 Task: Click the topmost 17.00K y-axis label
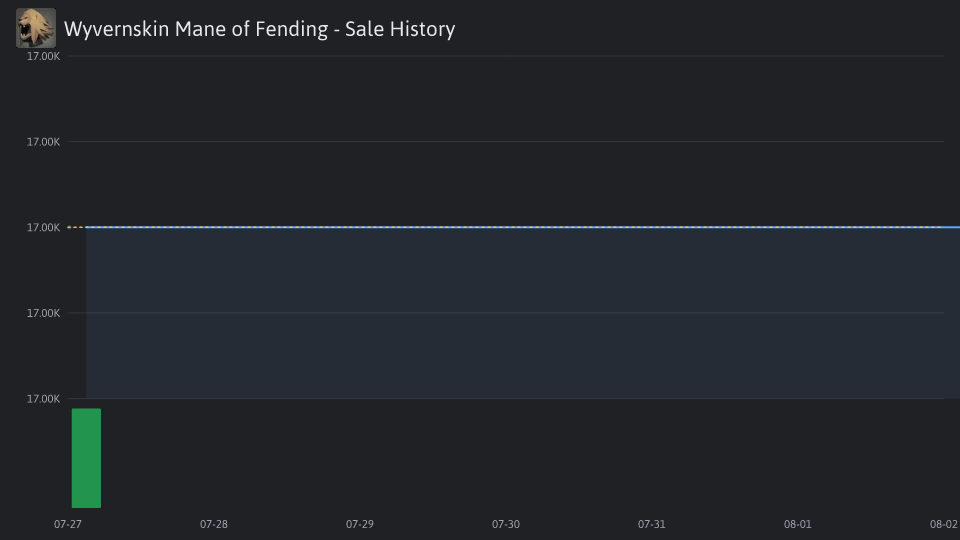click(43, 56)
